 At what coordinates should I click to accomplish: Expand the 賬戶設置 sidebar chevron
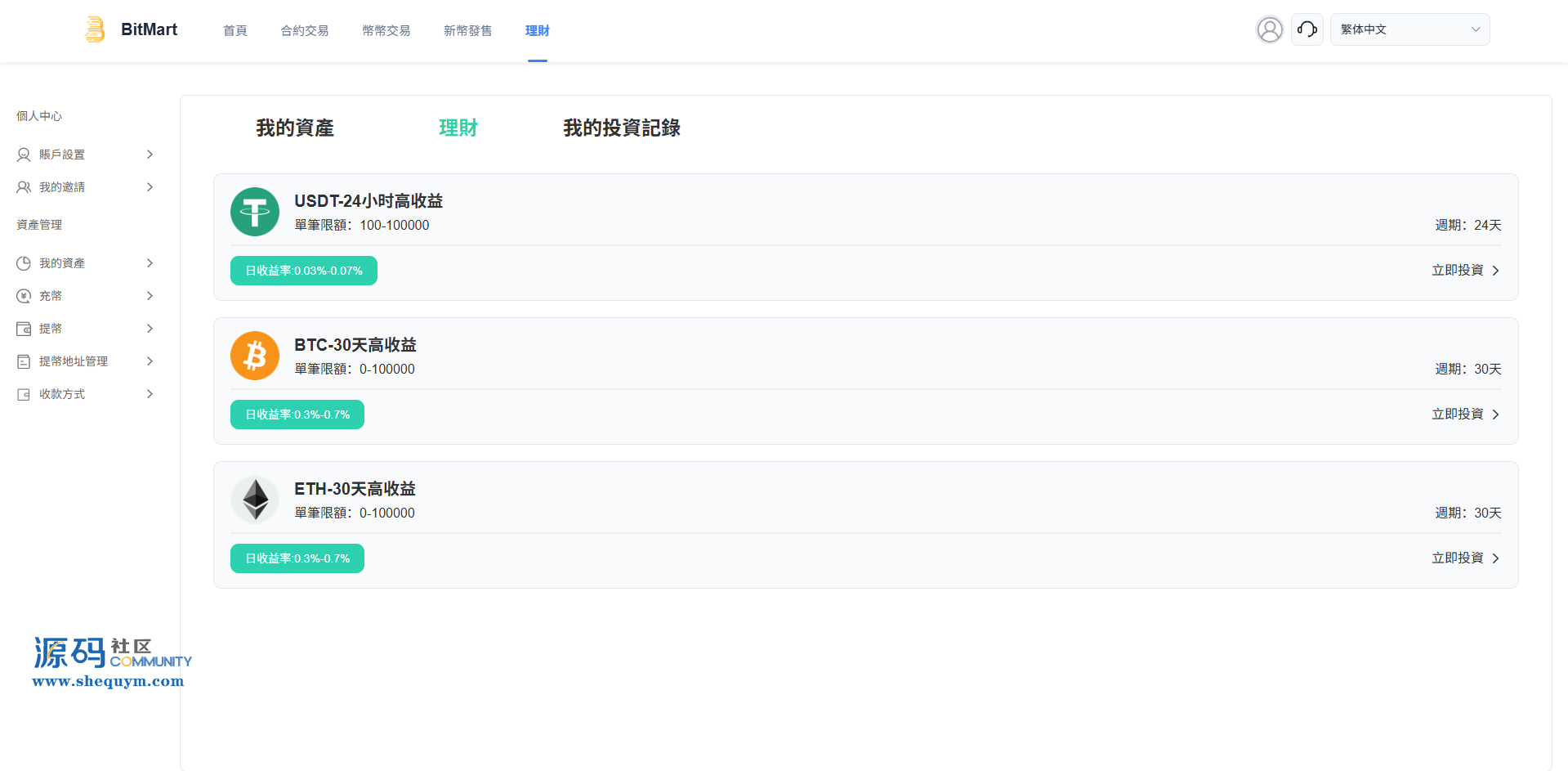pos(150,155)
